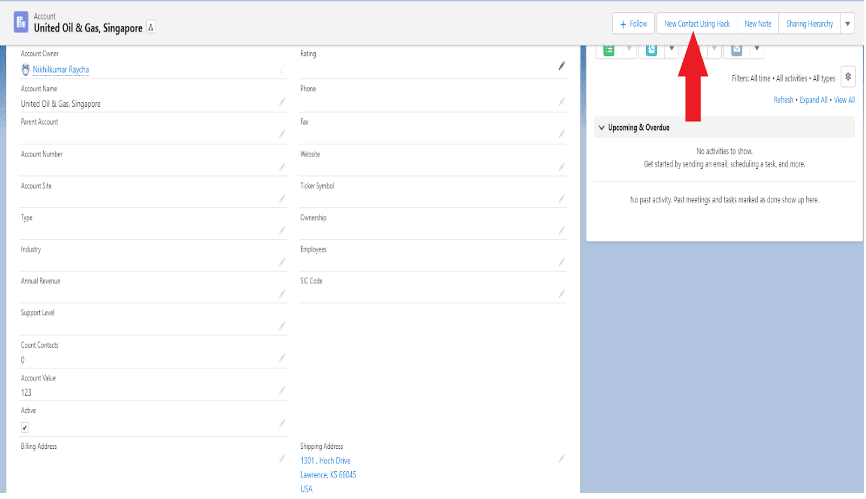Viewport: 866px width, 499px height.
Task: Click Lawrence, KS 66045 address line
Action: pos(328,475)
